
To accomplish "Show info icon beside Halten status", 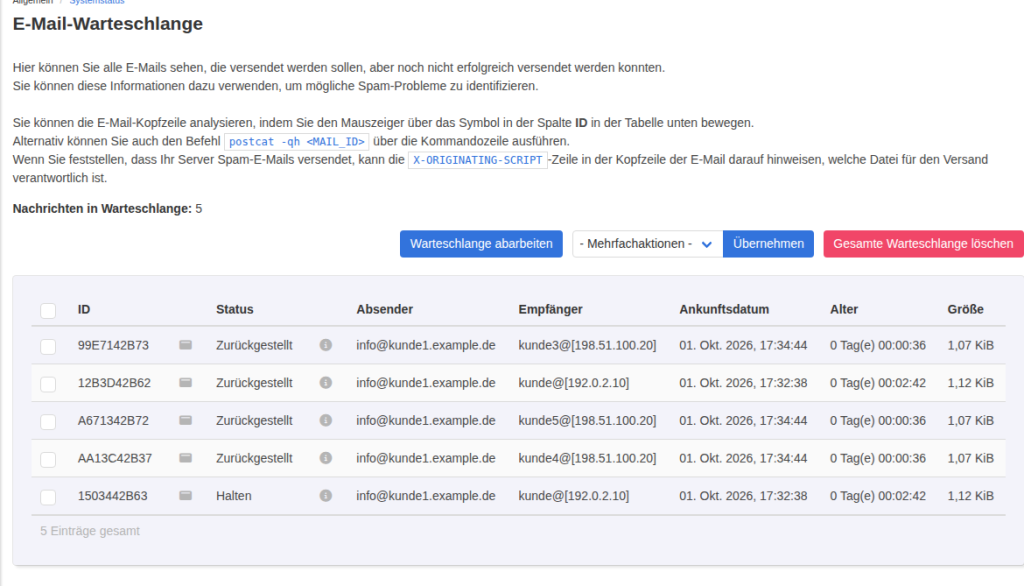I will [x=326, y=496].
